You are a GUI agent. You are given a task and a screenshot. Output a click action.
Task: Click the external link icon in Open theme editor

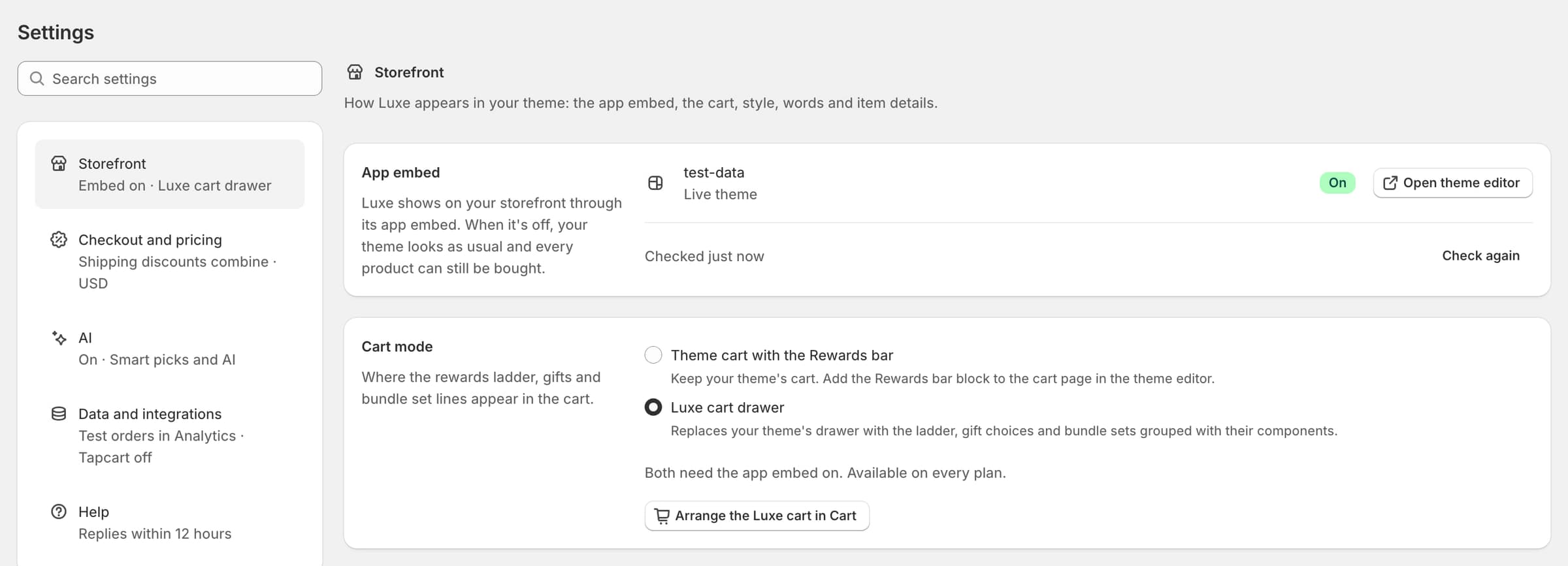tap(1390, 183)
